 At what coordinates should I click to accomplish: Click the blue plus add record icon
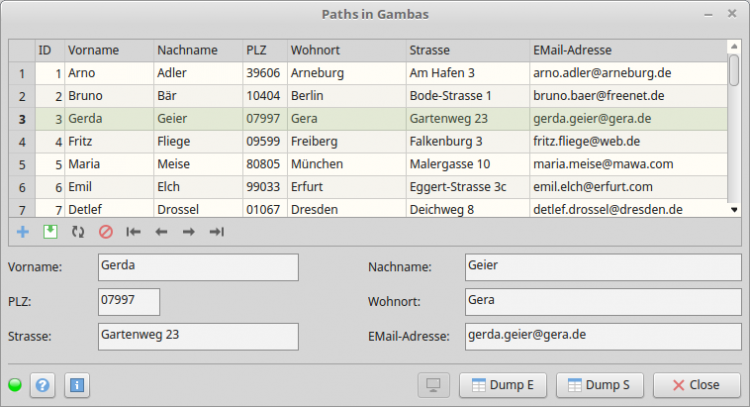23,232
